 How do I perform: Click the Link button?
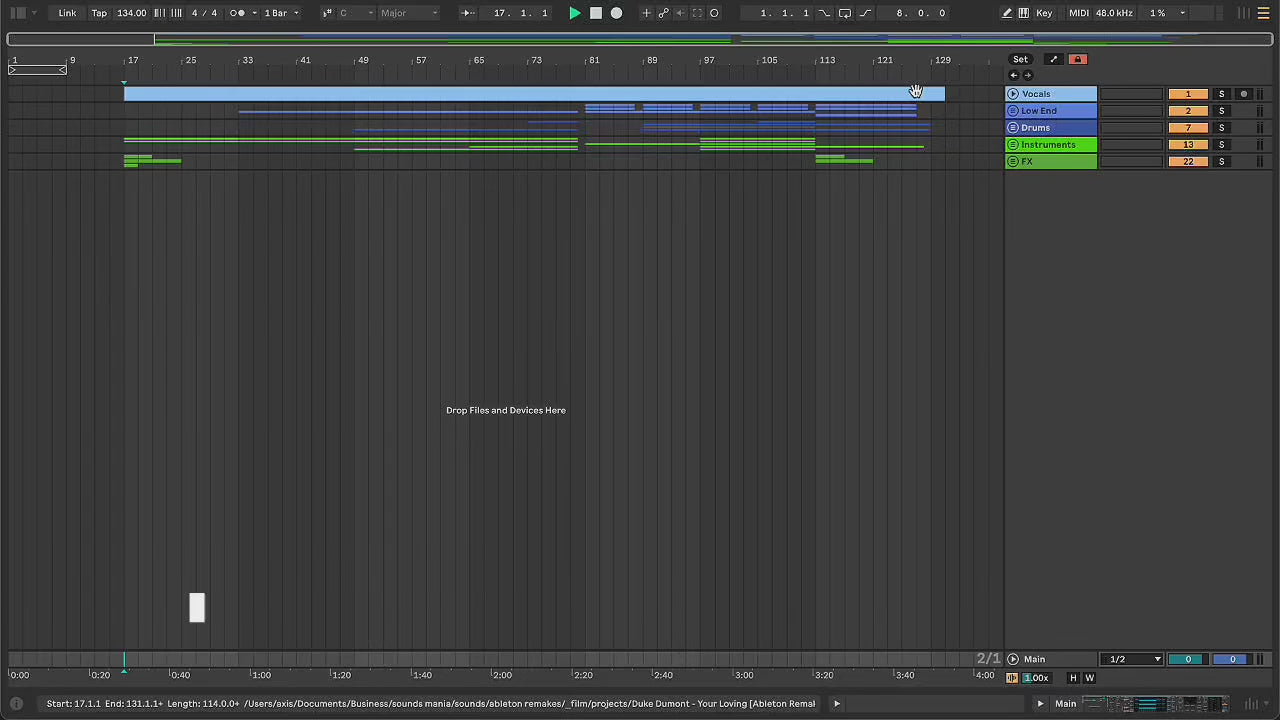pos(67,13)
